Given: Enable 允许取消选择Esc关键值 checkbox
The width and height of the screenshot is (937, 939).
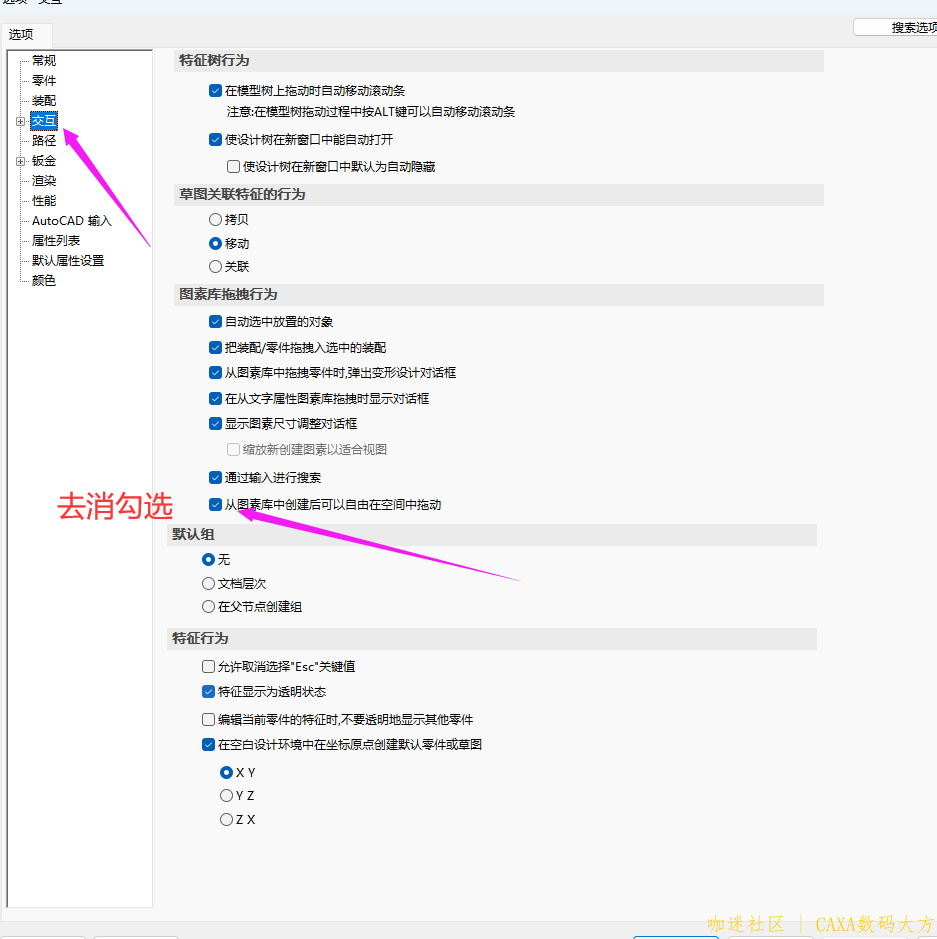Looking at the screenshot, I should point(208,666).
